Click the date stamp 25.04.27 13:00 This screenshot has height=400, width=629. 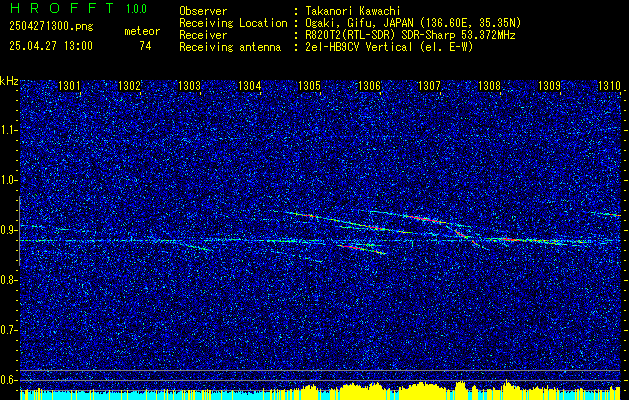click(51, 46)
